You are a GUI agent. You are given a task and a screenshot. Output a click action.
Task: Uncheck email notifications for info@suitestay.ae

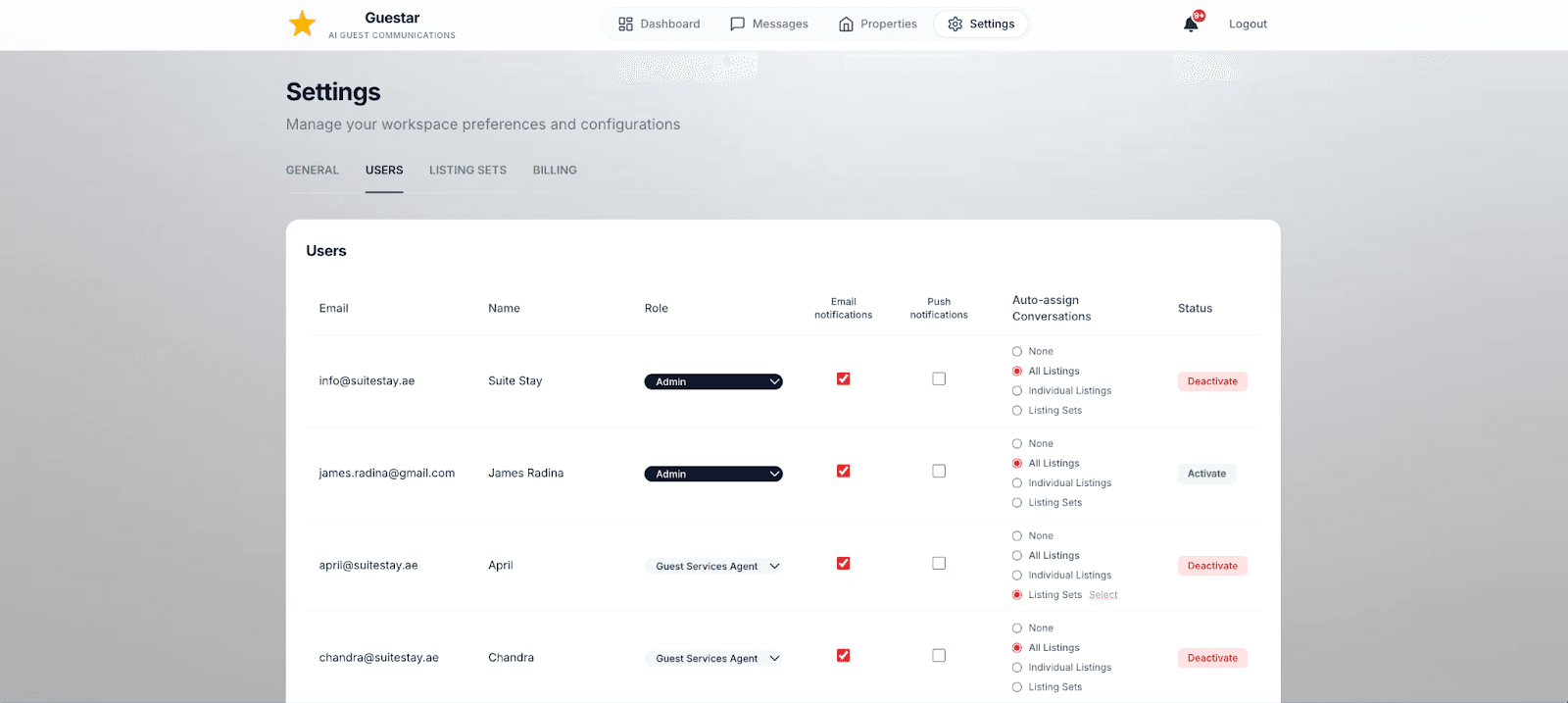click(843, 379)
